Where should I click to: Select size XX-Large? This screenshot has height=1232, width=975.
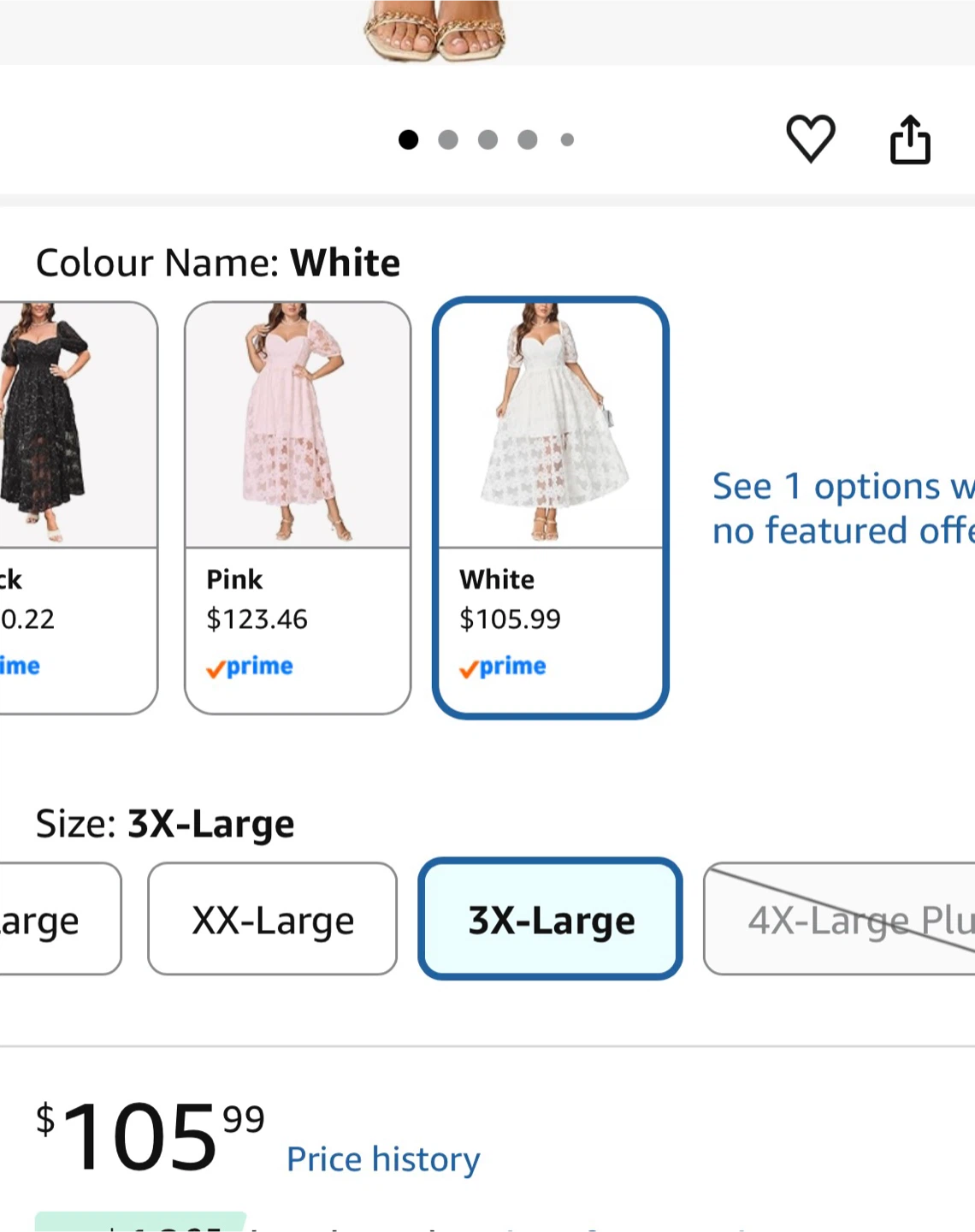pyautogui.click(x=273, y=919)
